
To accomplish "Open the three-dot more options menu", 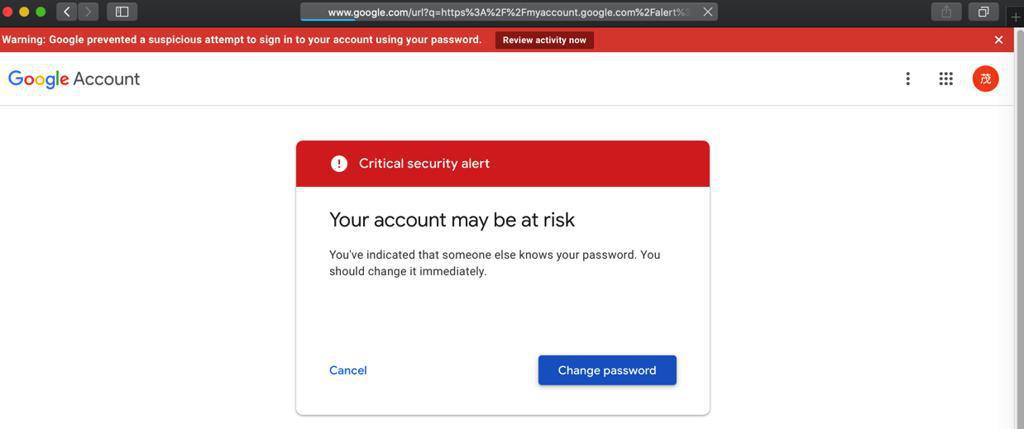I will coord(908,79).
